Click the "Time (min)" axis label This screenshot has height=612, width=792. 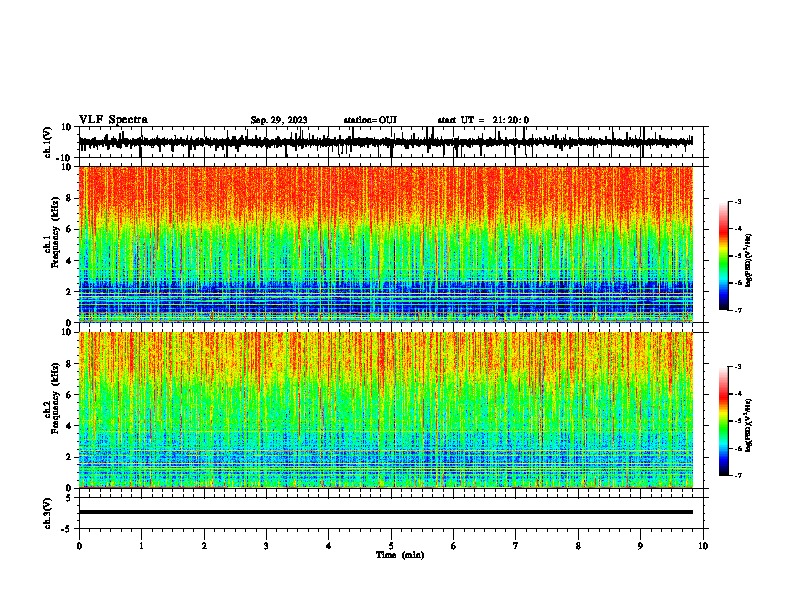pos(400,555)
